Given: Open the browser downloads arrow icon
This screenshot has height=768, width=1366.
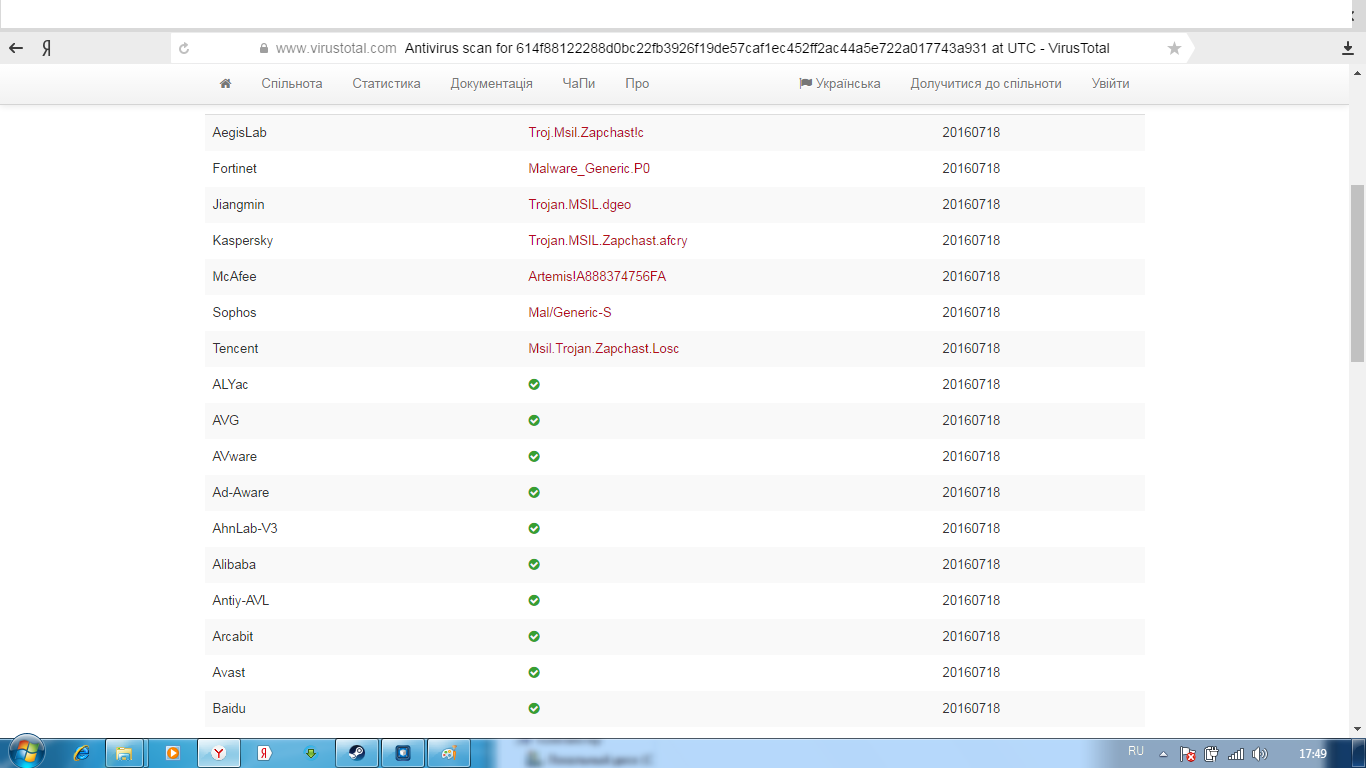Looking at the screenshot, I should pyautogui.click(x=1348, y=48).
